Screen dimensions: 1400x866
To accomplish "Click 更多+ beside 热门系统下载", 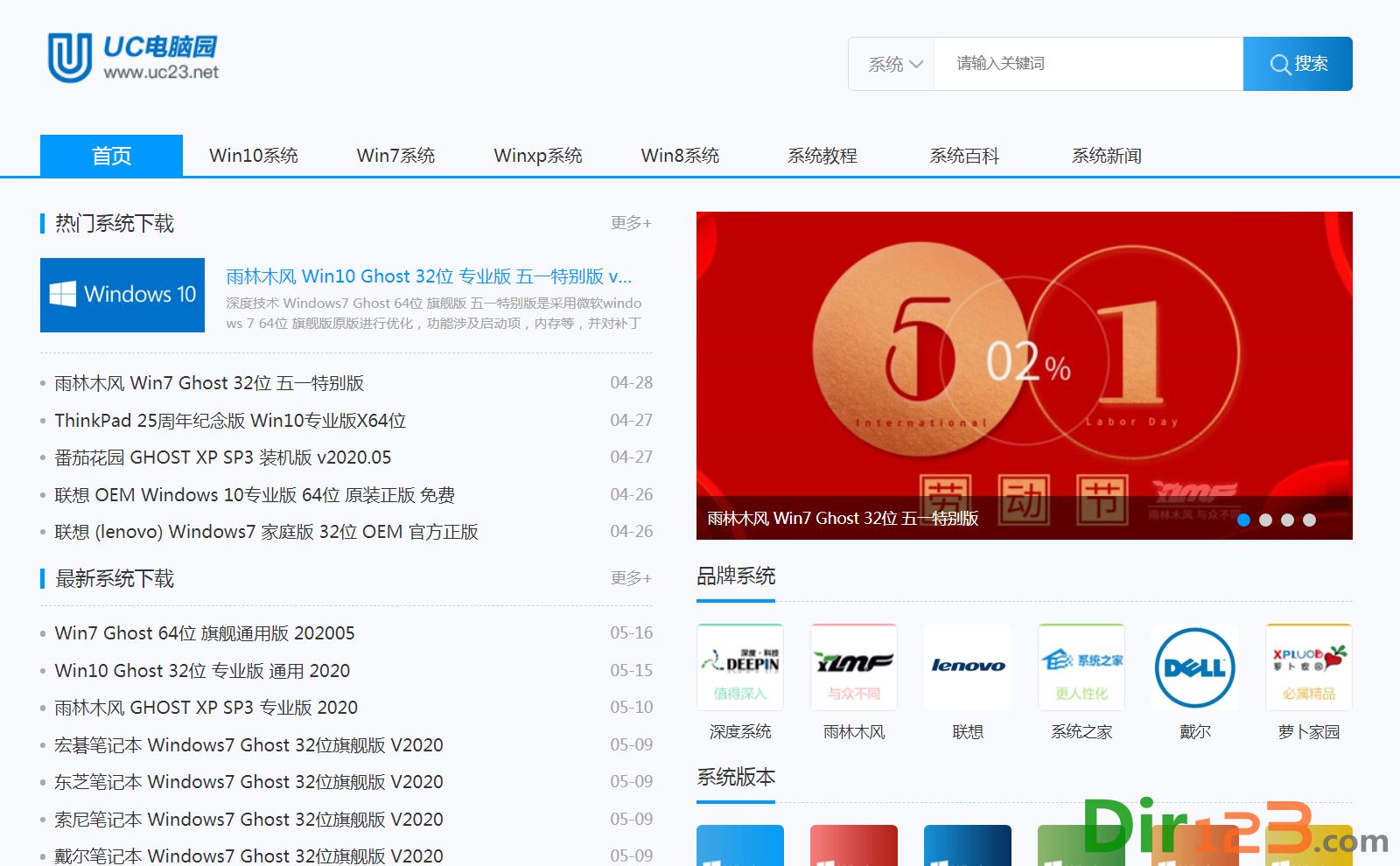I will click(x=631, y=223).
